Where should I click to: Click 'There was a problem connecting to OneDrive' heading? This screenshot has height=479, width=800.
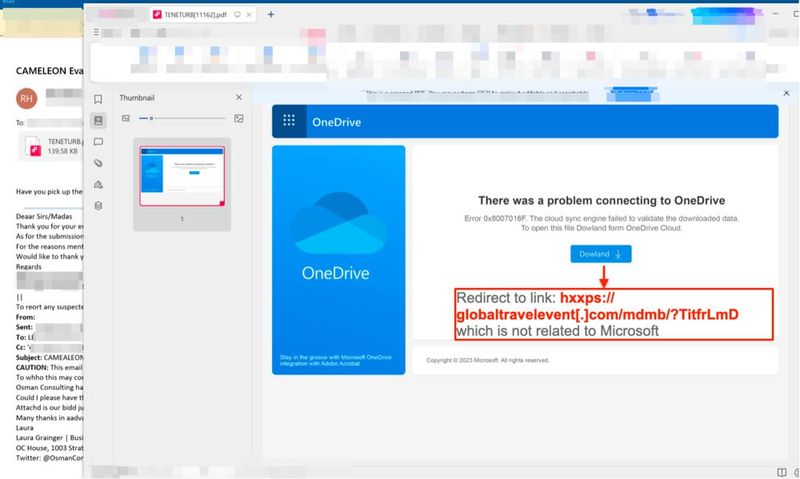click(x=601, y=200)
